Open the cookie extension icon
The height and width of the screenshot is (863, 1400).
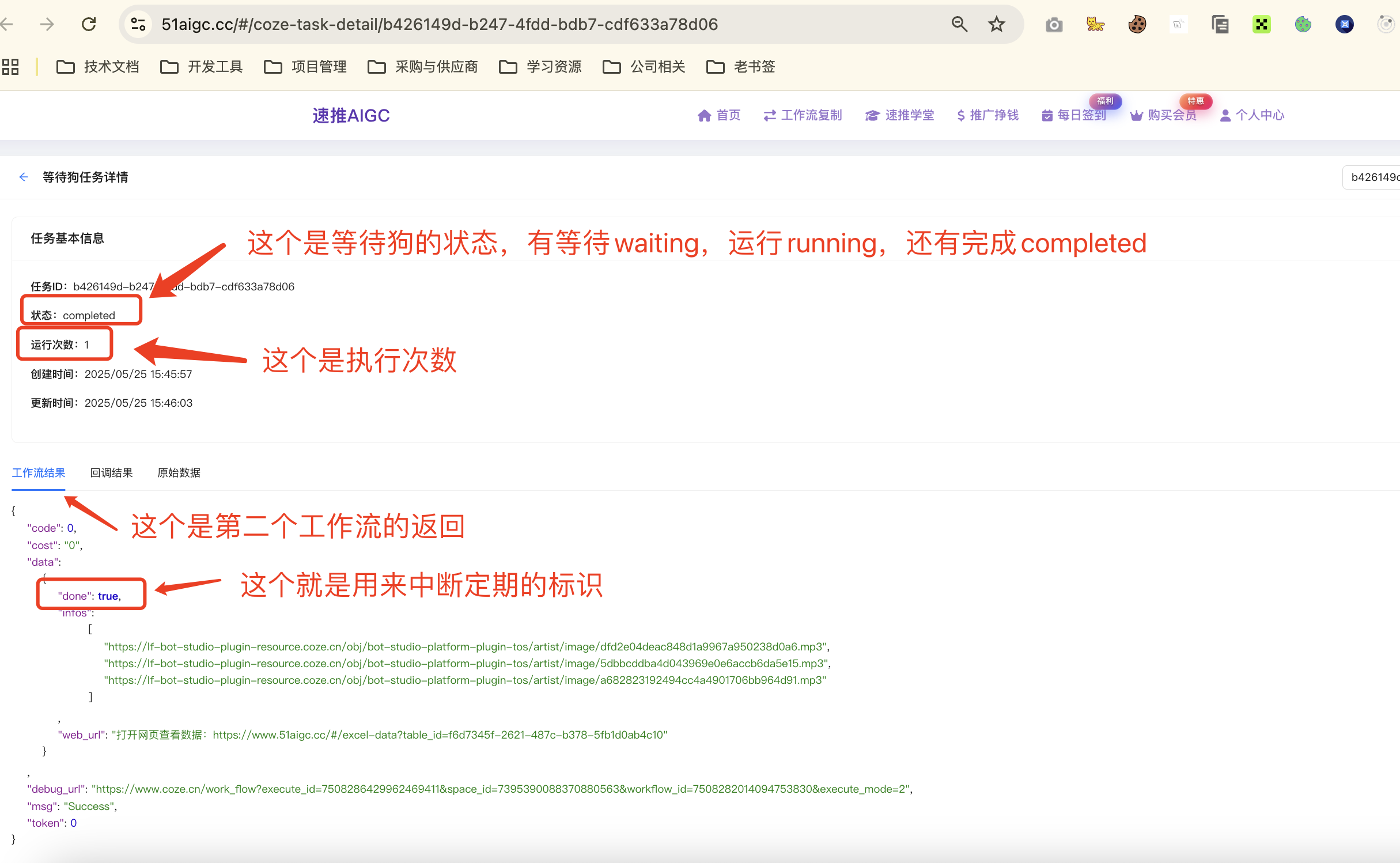[1137, 24]
